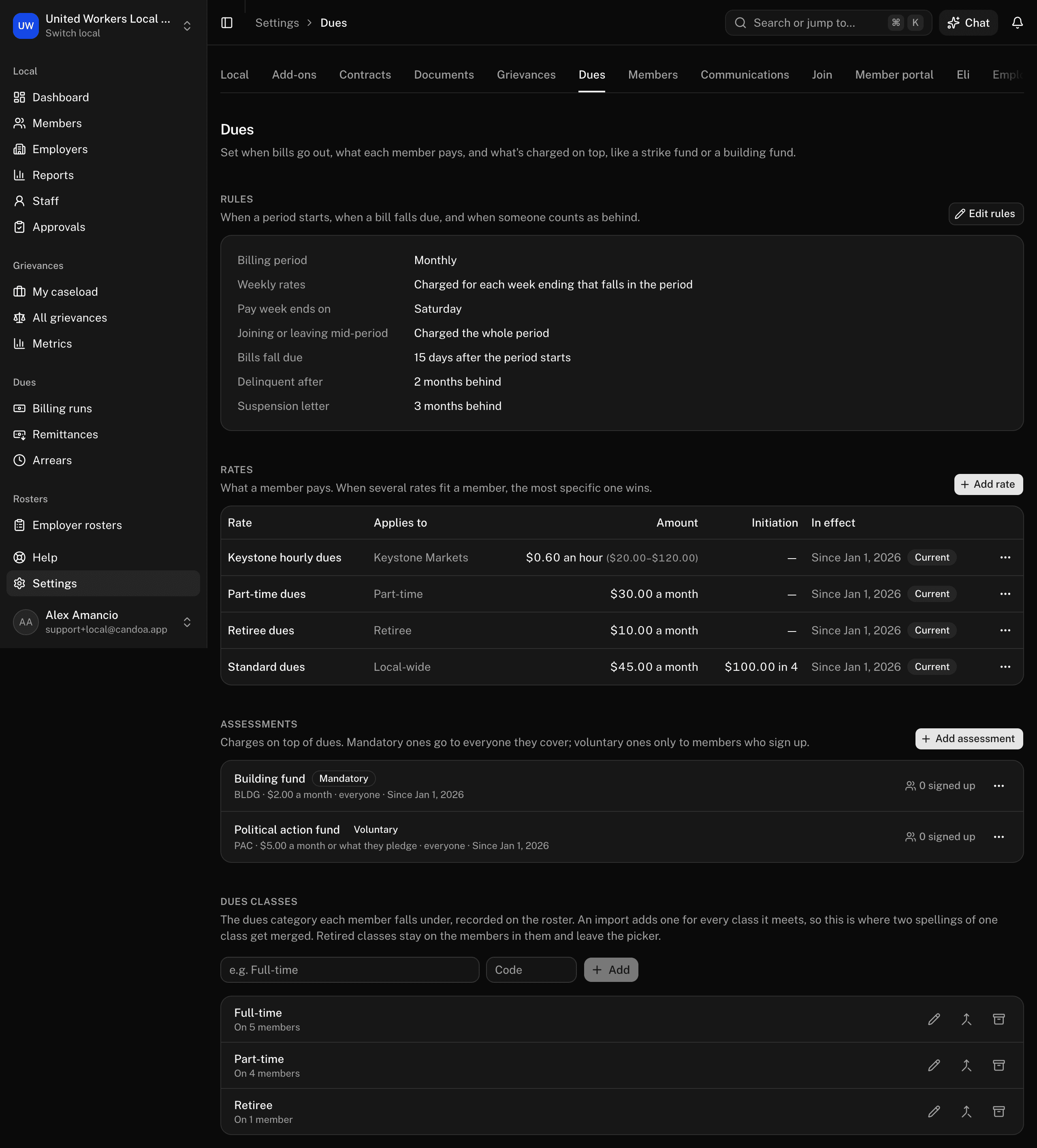Switch to the Grievances settings tab

click(x=526, y=75)
